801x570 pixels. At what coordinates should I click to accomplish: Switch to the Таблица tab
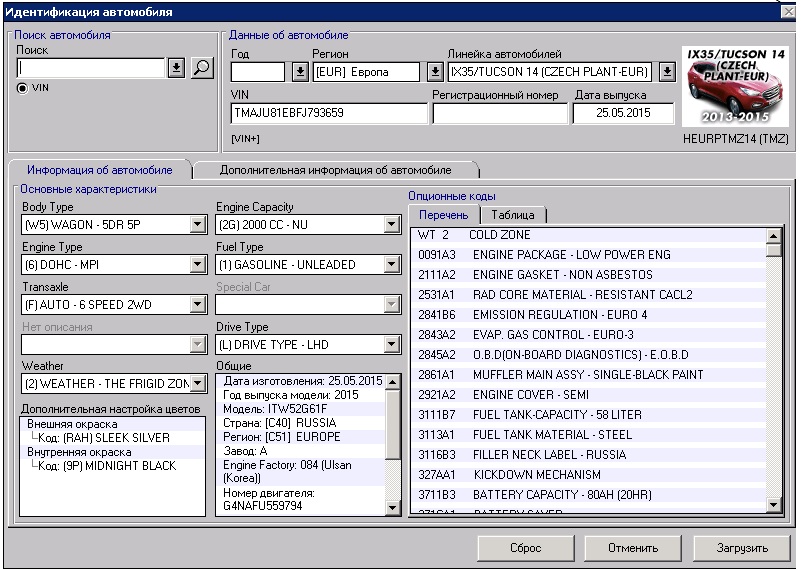click(x=513, y=215)
